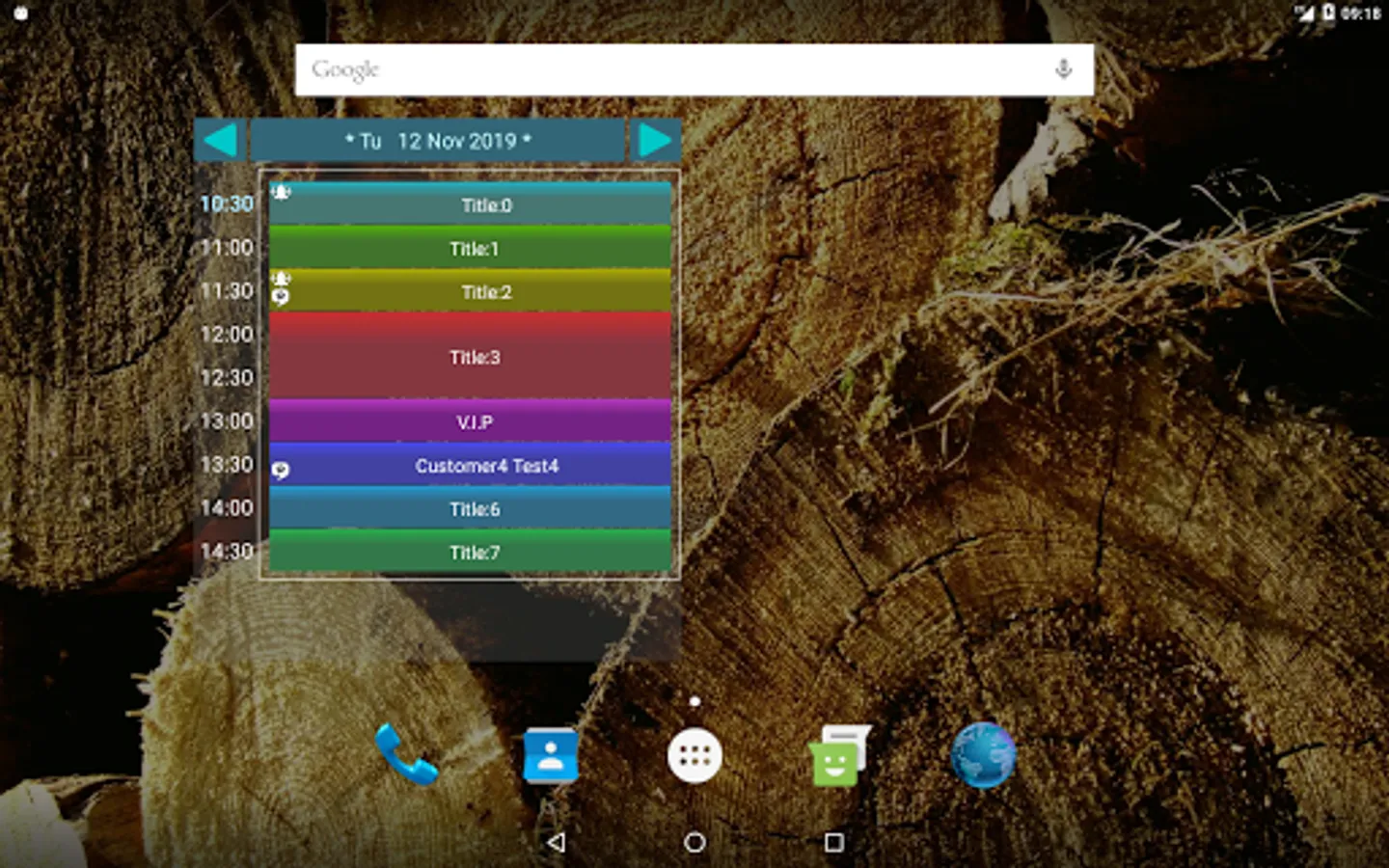Select the 14:30 time label

click(x=227, y=551)
